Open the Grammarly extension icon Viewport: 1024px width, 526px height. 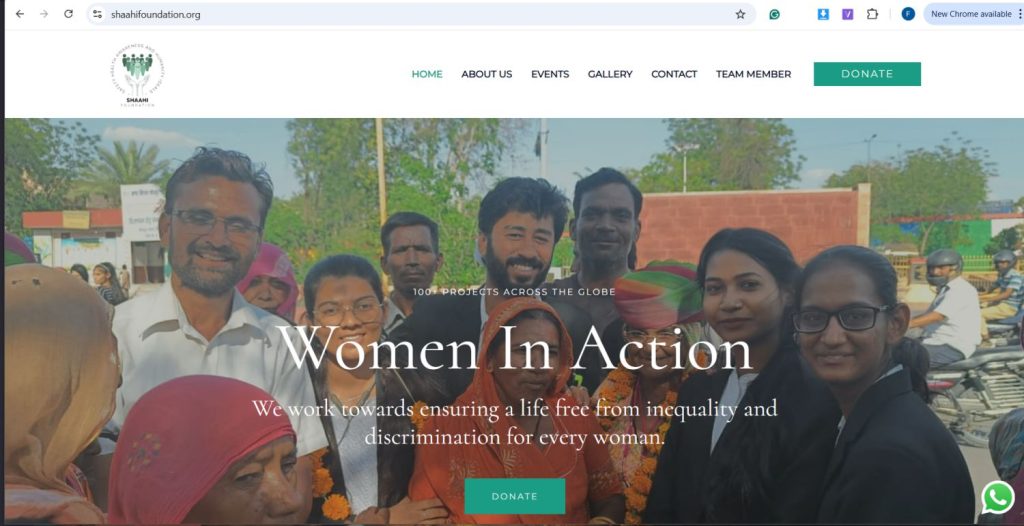coord(774,14)
